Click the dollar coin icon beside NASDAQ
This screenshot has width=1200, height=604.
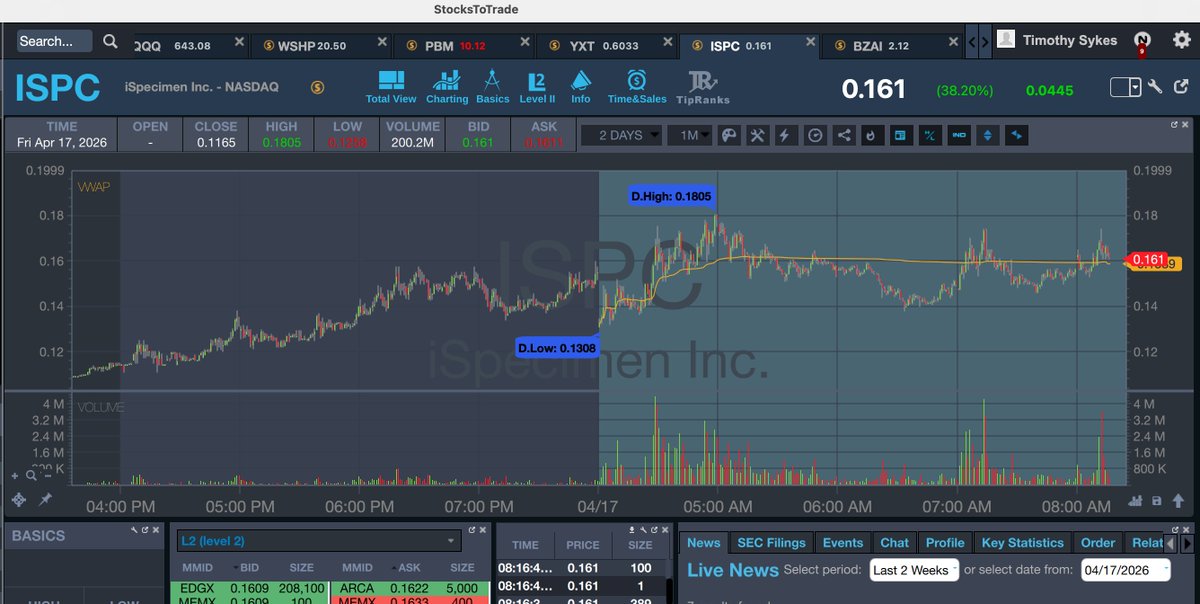coord(317,88)
